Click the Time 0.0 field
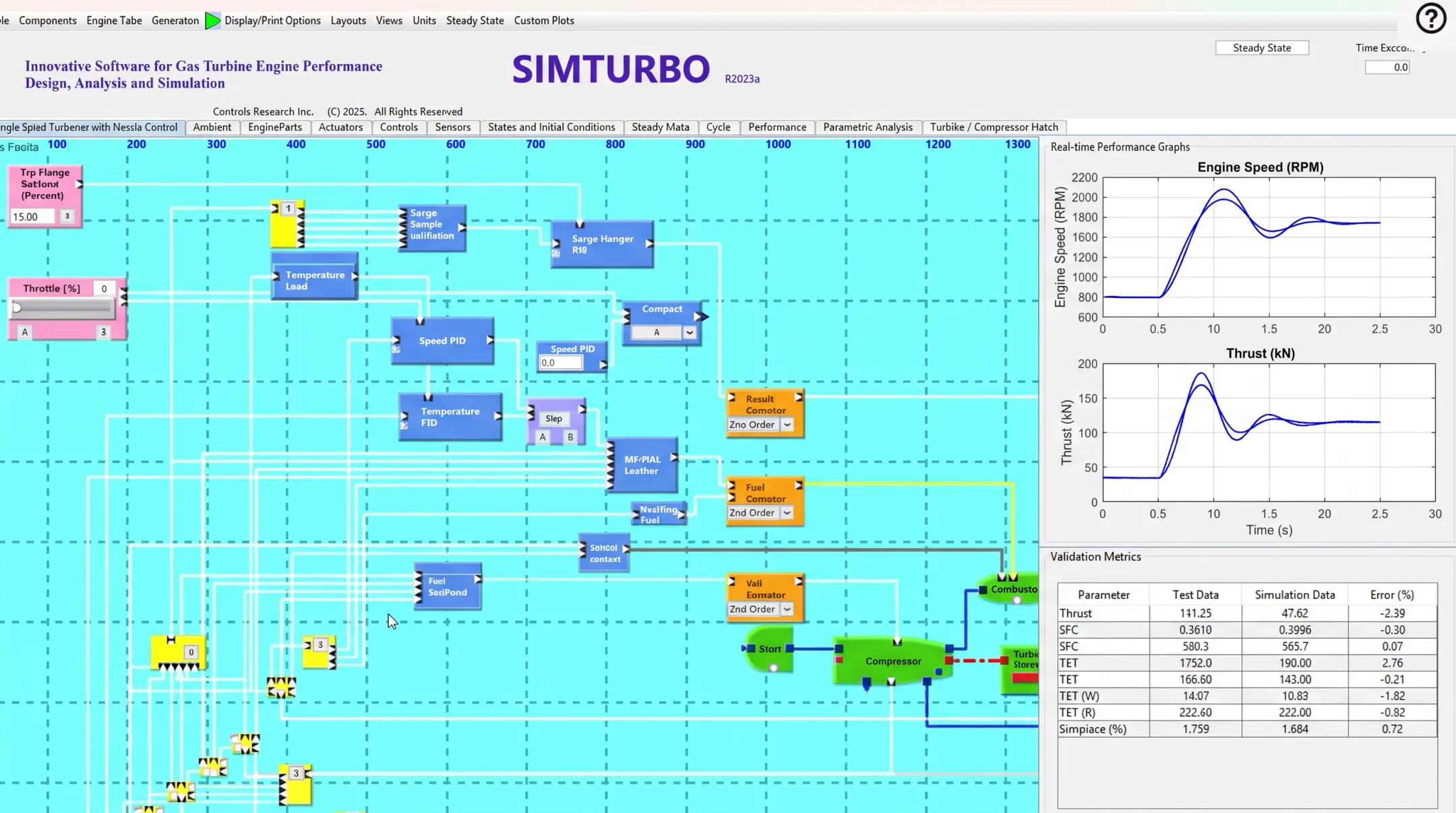Viewport: 1456px width, 813px height. 1387,67
